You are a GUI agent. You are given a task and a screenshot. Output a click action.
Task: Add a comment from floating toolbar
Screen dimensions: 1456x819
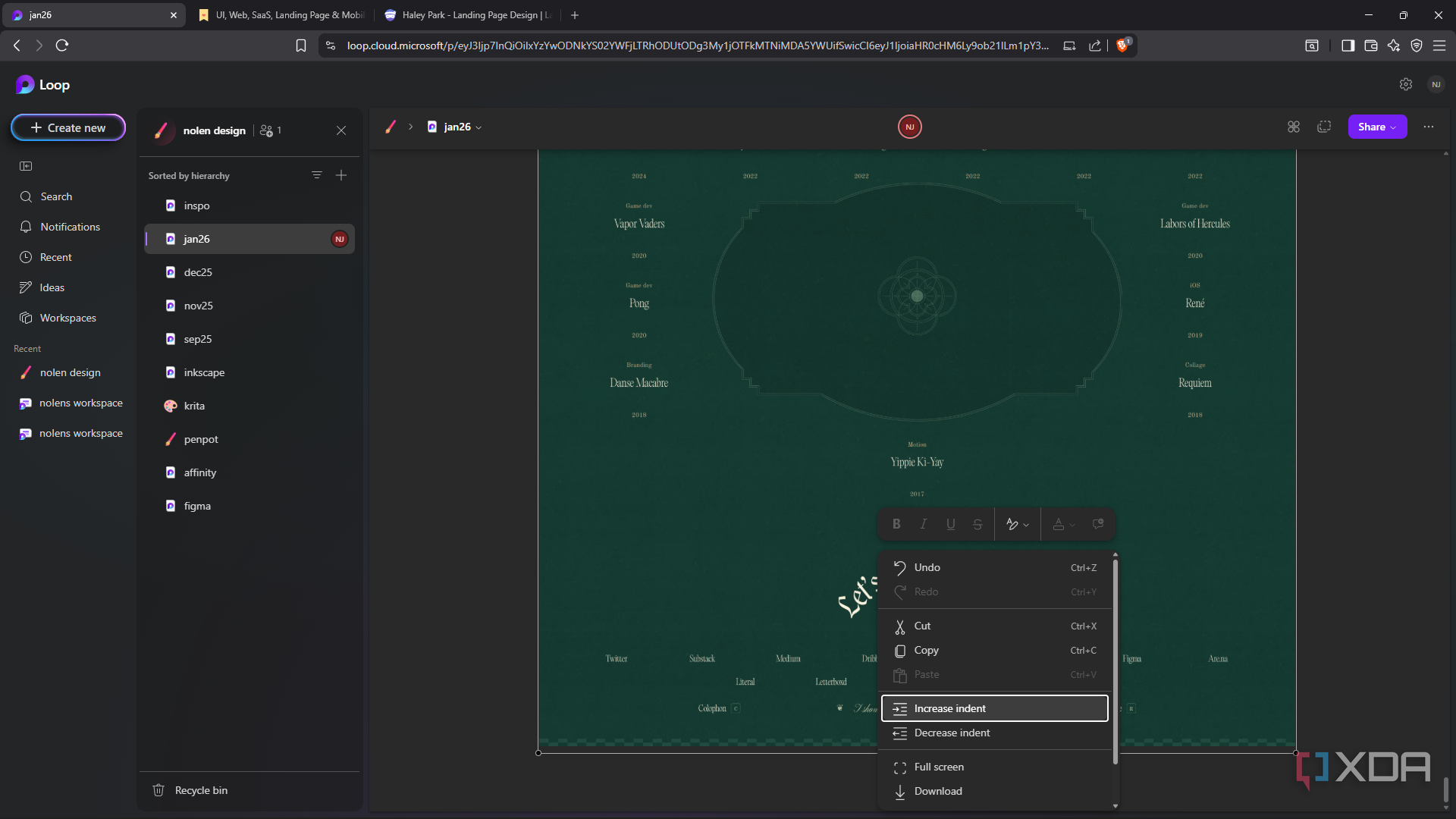[x=1098, y=524]
